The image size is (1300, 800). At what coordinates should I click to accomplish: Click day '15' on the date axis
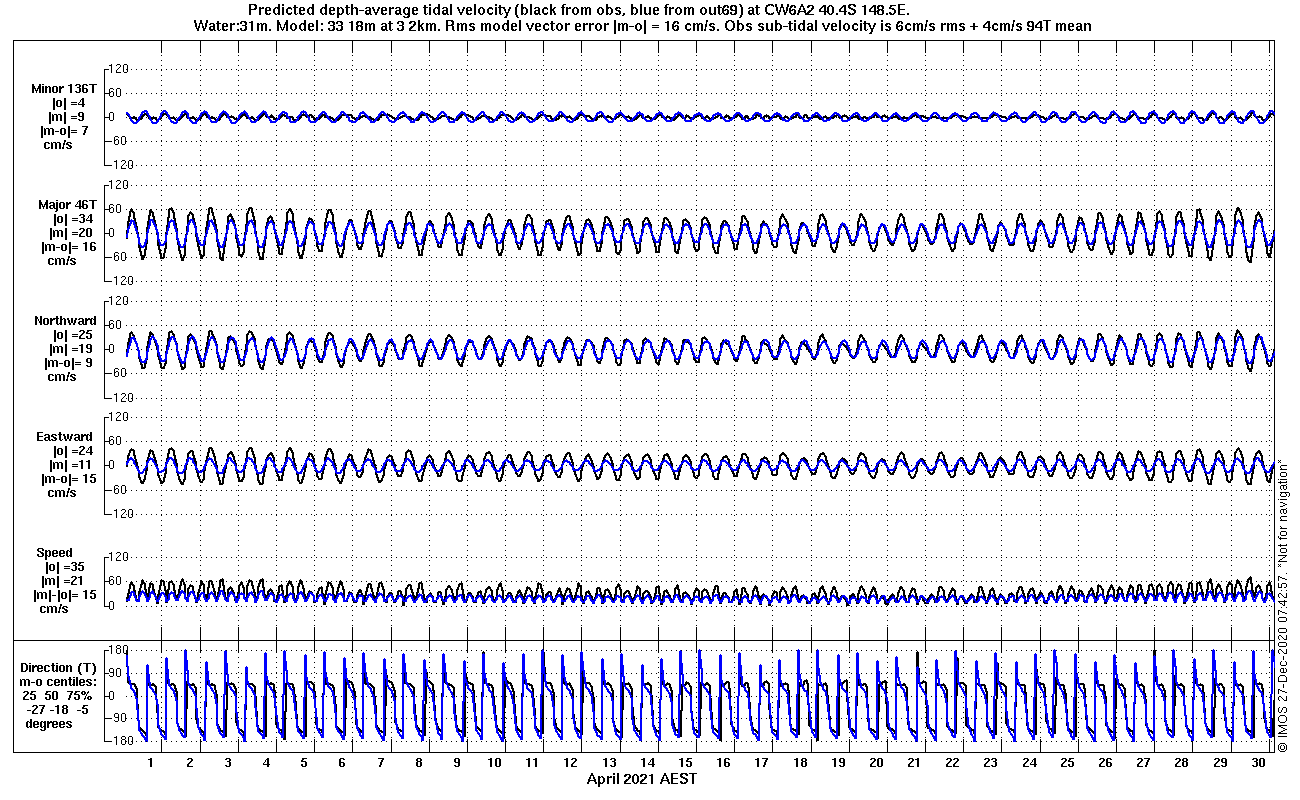(x=686, y=763)
